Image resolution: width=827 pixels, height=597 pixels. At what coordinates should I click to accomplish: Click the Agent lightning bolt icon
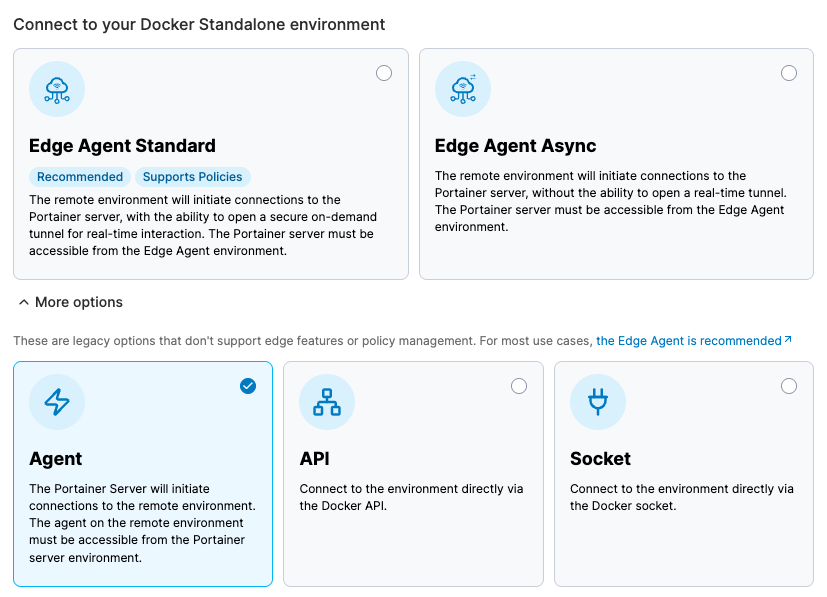57,402
